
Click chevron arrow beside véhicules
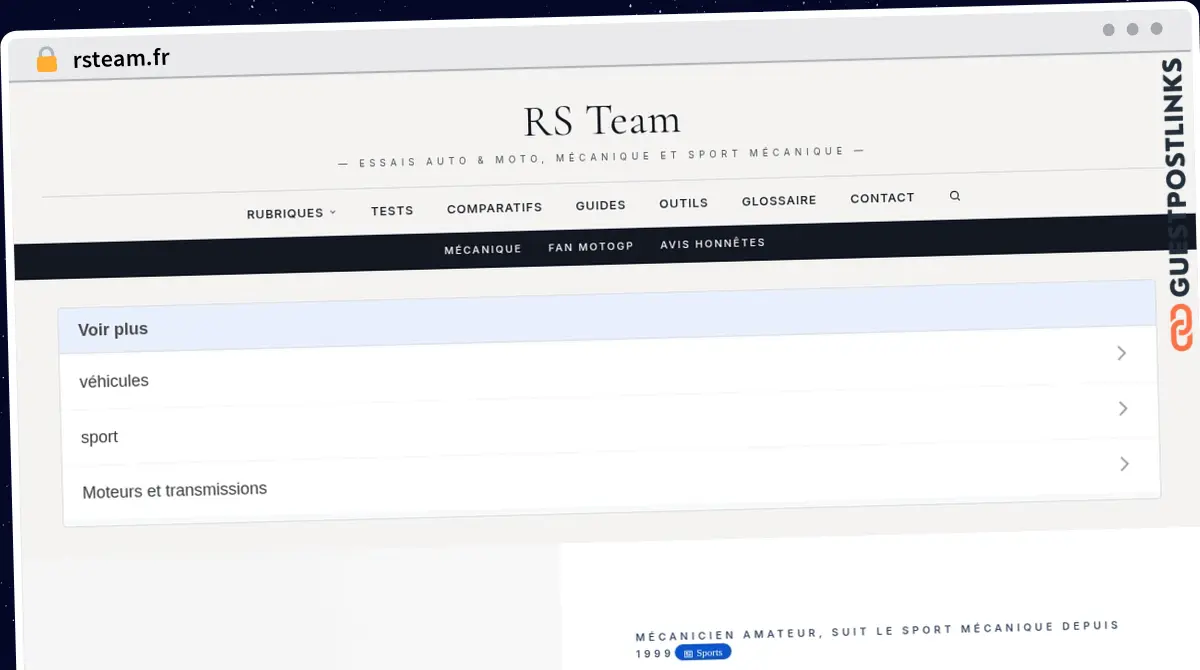[x=1121, y=353]
